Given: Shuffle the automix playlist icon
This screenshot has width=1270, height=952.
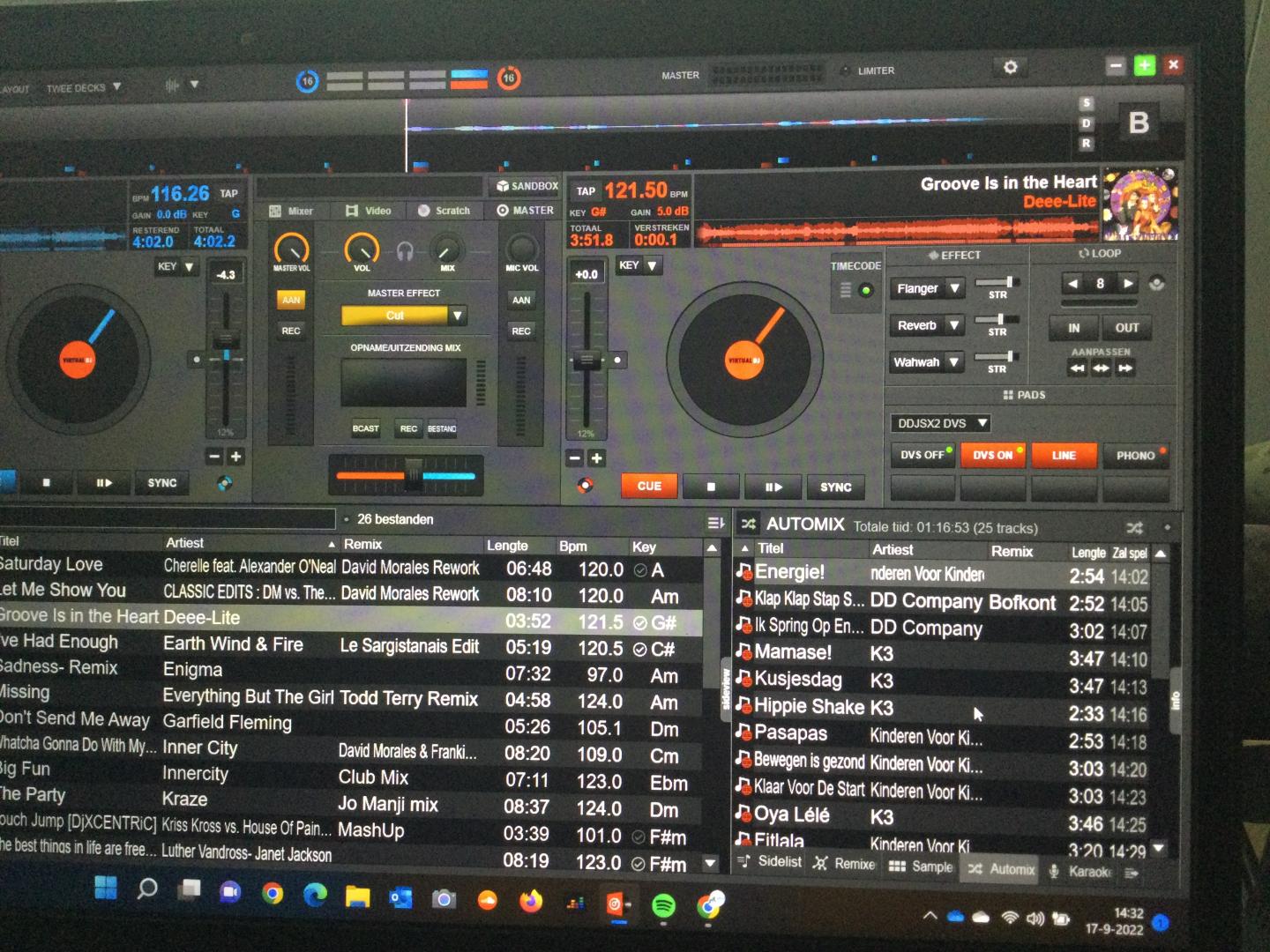Looking at the screenshot, I should coord(1134,527).
